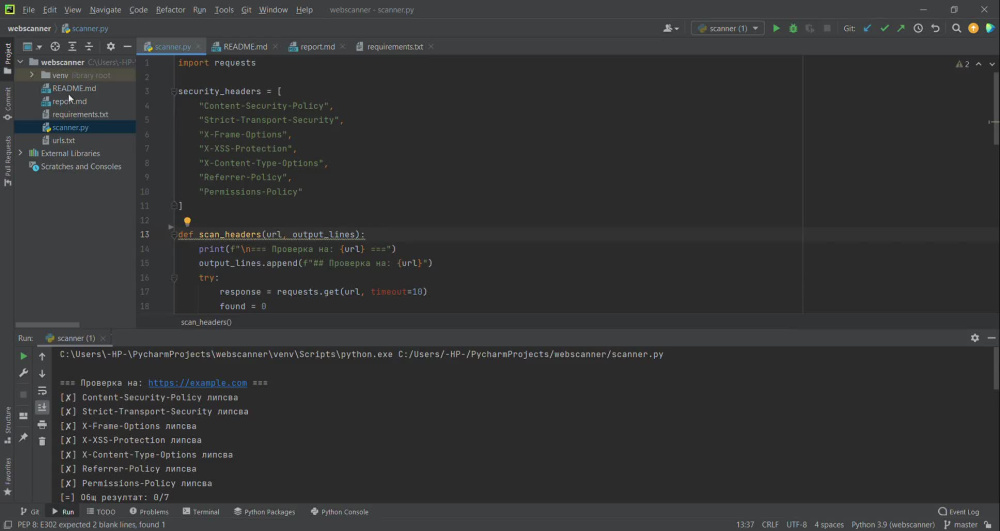Push commits using the green arrow icon

click(901, 28)
